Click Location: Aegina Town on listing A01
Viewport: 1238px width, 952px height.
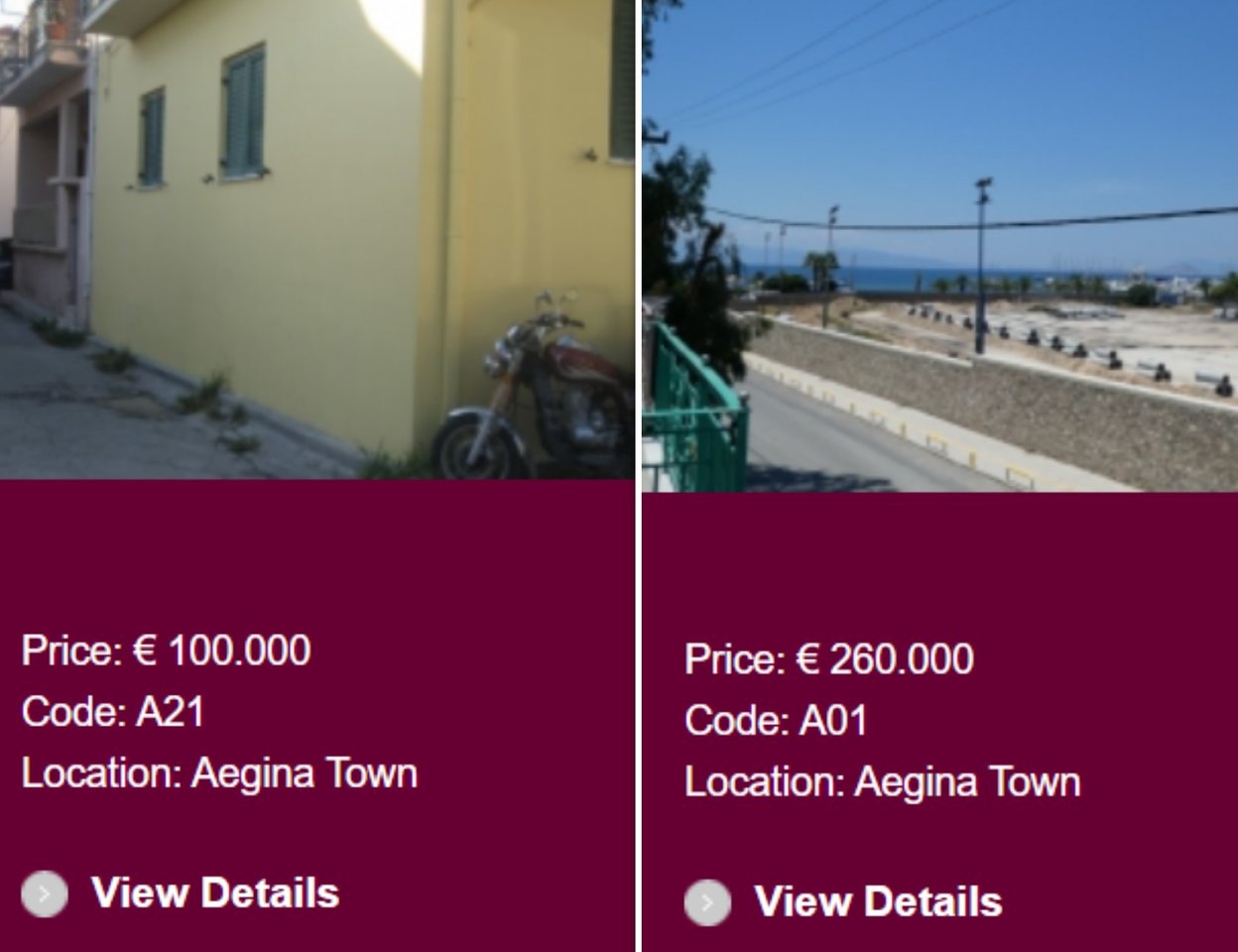pyautogui.click(x=882, y=781)
